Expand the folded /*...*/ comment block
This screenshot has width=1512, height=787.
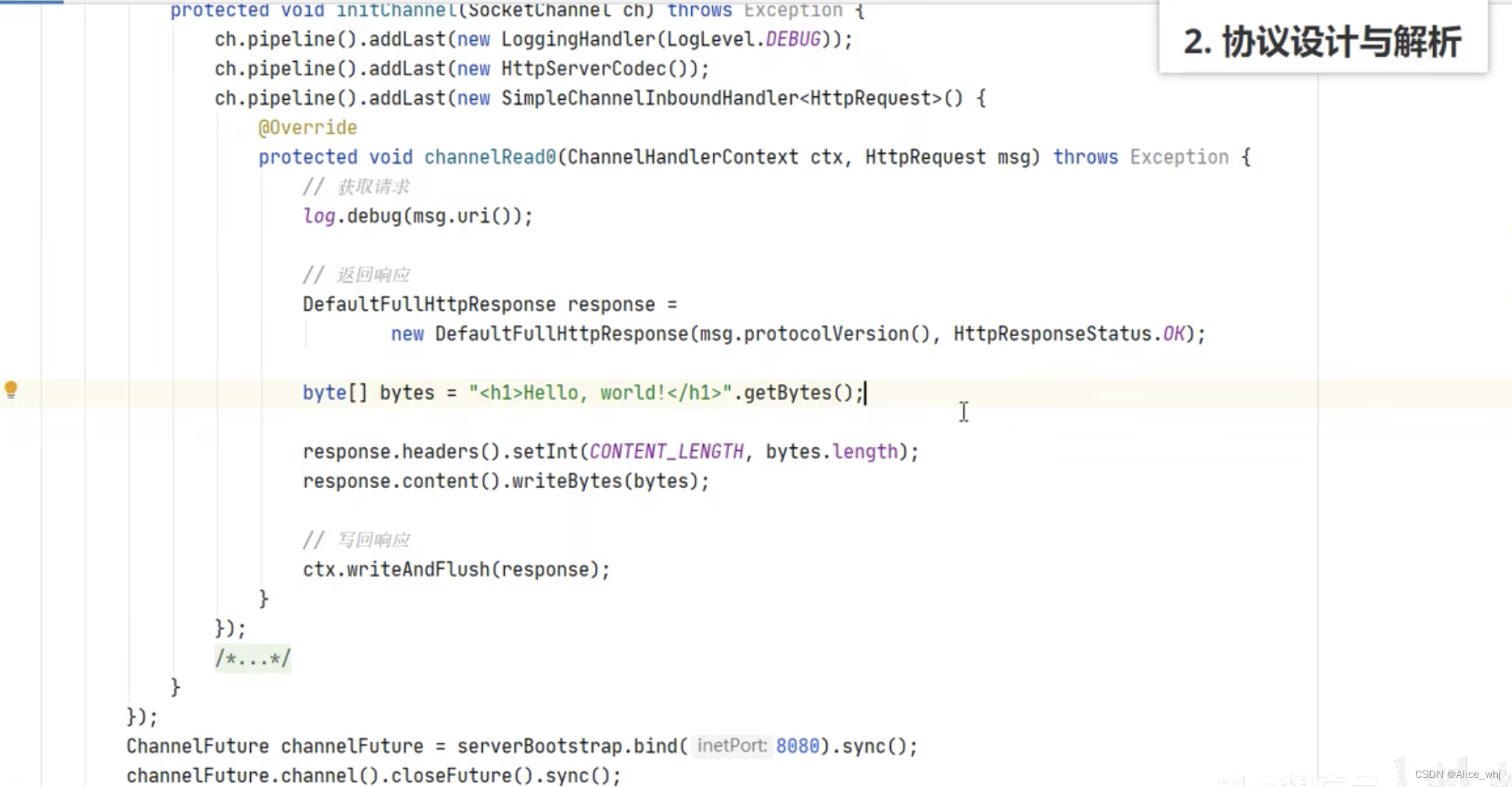click(x=252, y=658)
